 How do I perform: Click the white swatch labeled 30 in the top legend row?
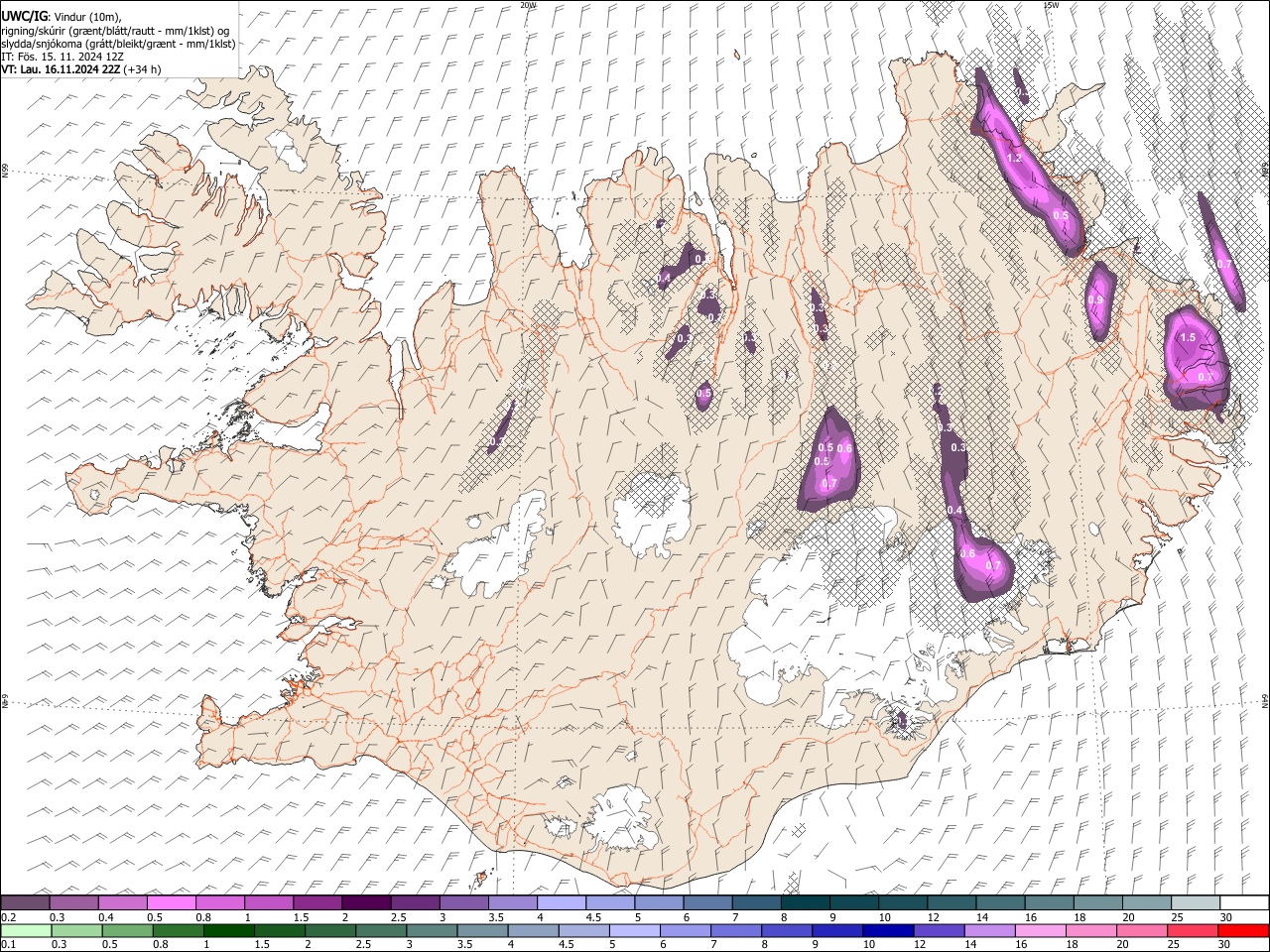tap(1243, 902)
